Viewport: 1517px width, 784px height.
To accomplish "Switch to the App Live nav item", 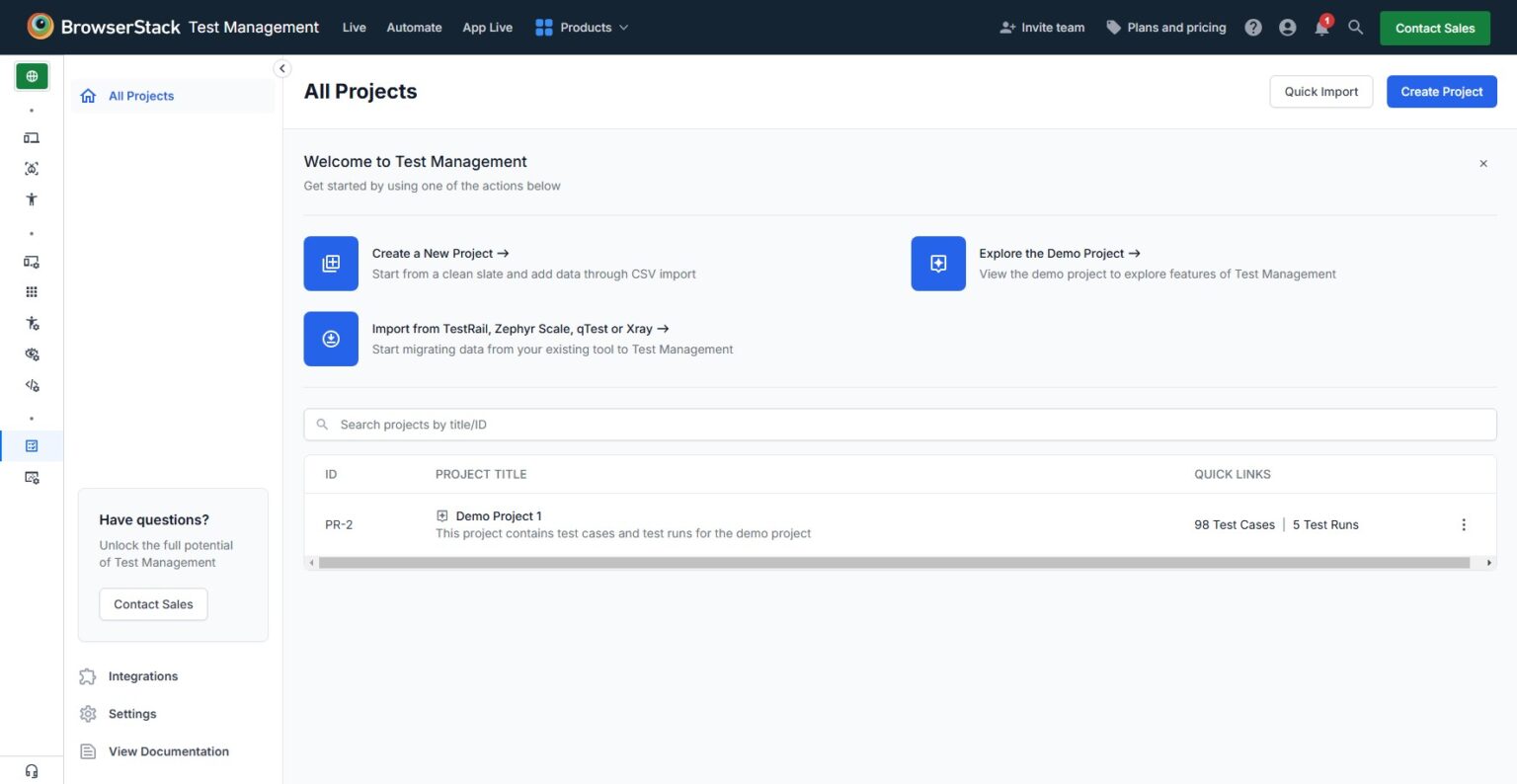I will pos(487,27).
